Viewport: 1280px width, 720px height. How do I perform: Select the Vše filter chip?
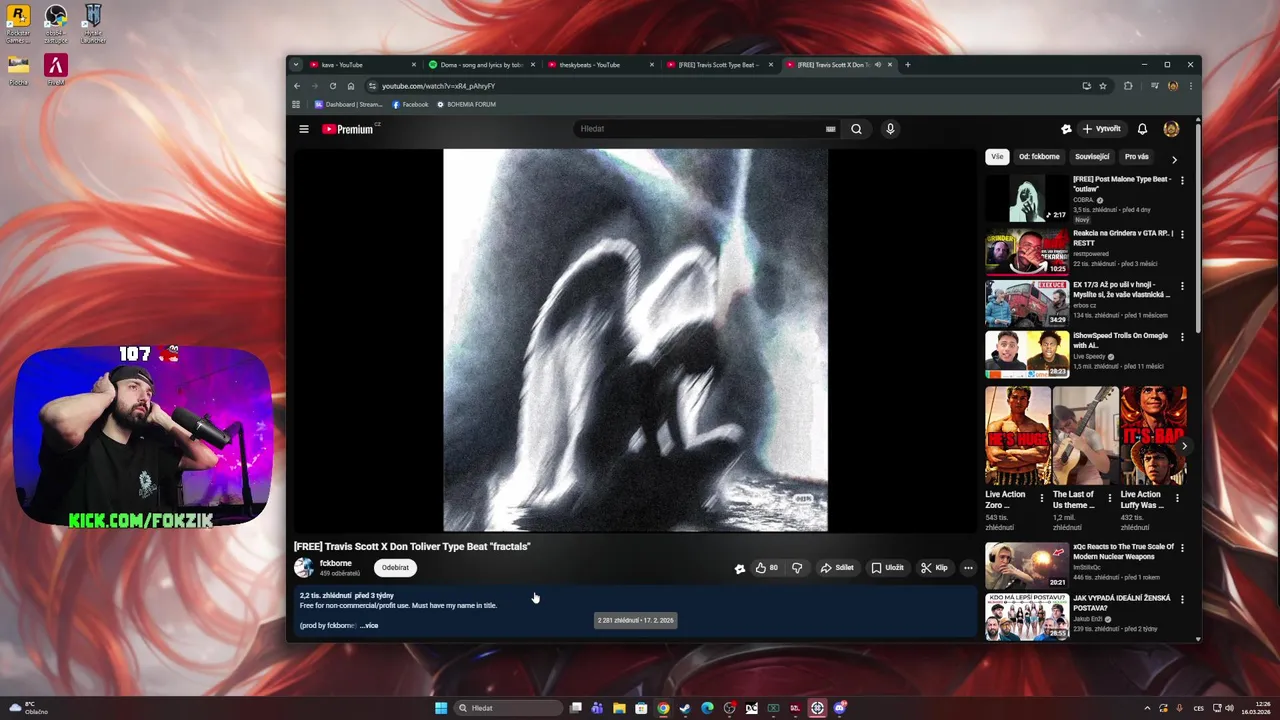click(x=997, y=157)
